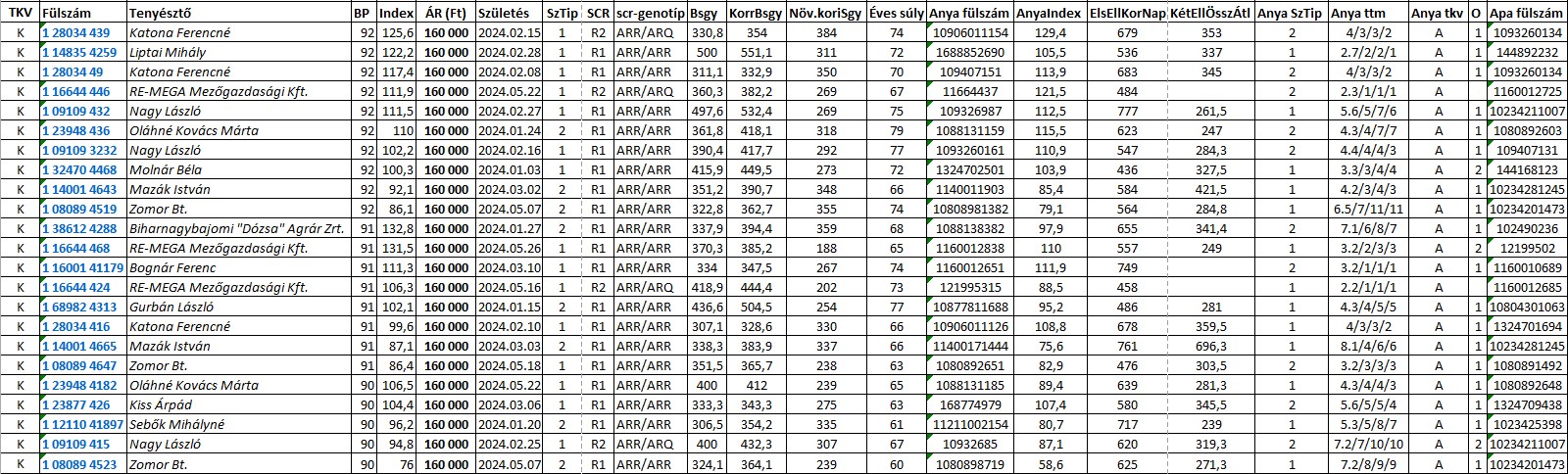
Task: Select the KétEllÖsszÁtl column header
Action: pos(1210,14)
